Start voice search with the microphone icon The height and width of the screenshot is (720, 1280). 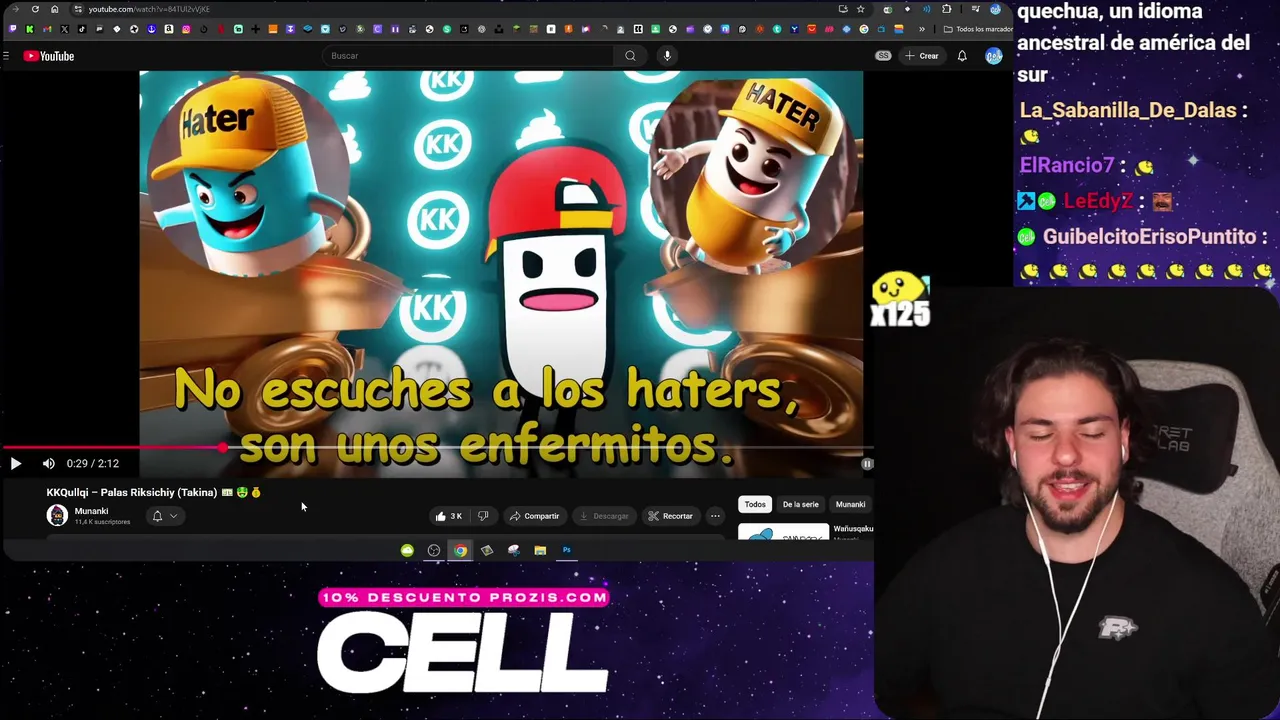[667, 56]
